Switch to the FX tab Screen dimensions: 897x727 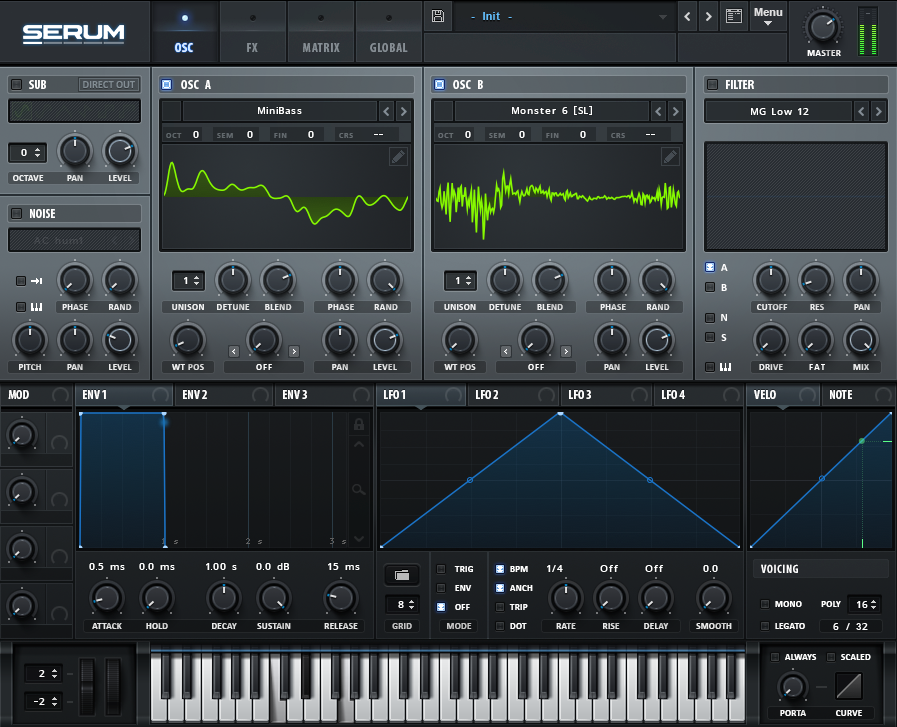252,32
